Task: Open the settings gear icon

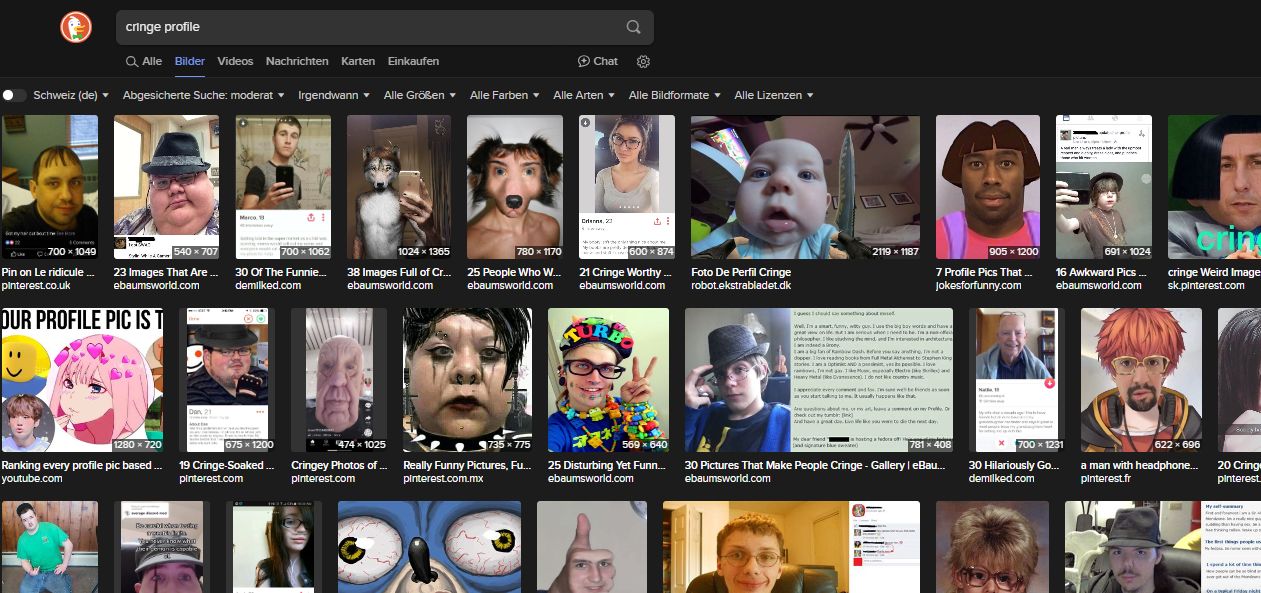Action: click(643, 61)
